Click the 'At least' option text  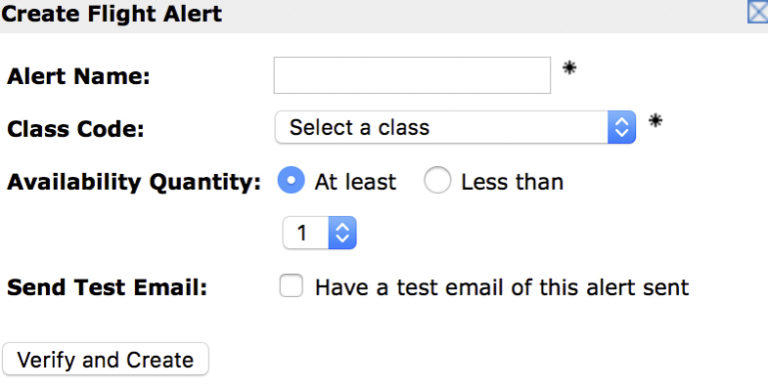(x=355, y=182)
